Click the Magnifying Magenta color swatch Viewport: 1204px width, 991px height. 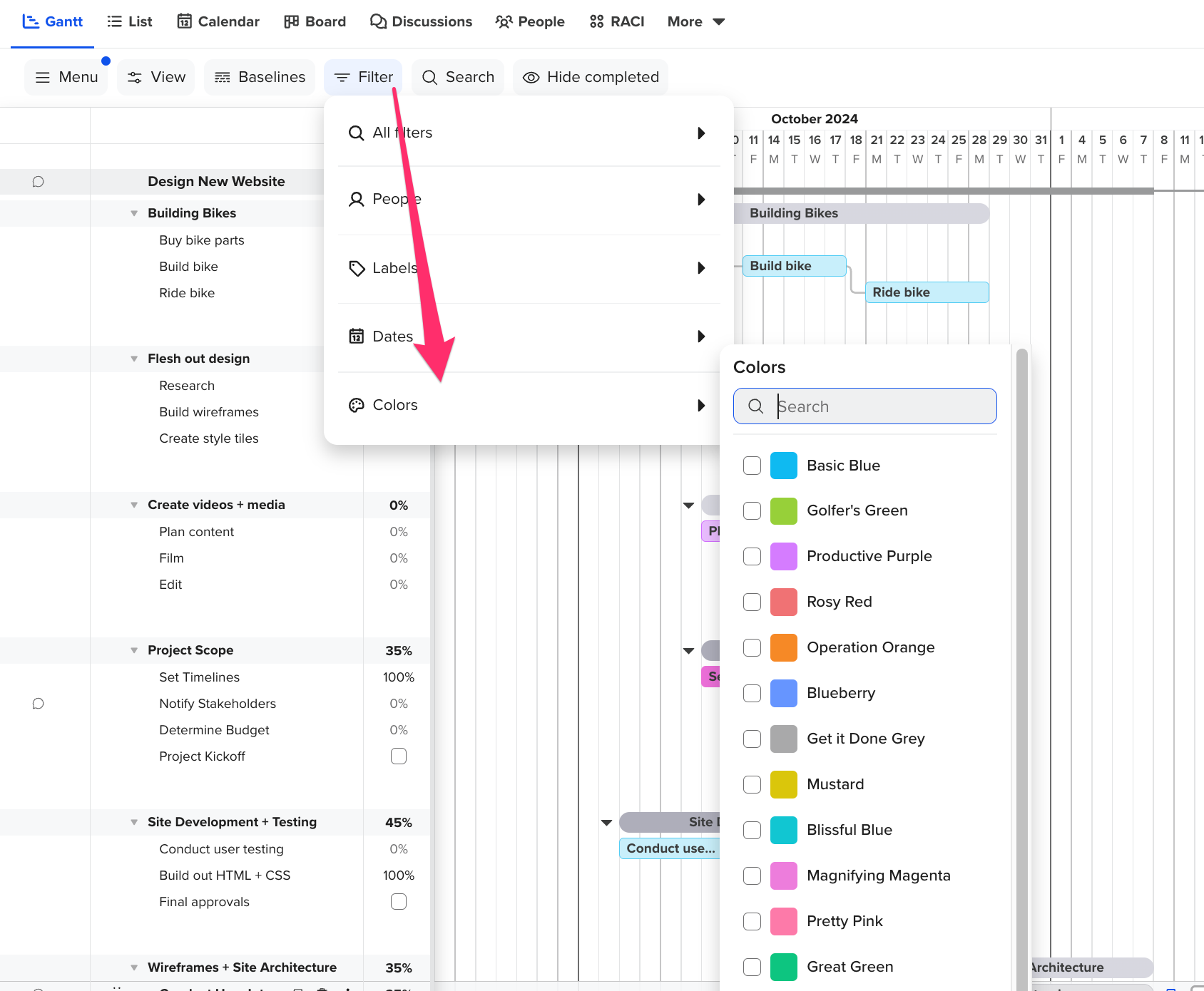[783, 876]
